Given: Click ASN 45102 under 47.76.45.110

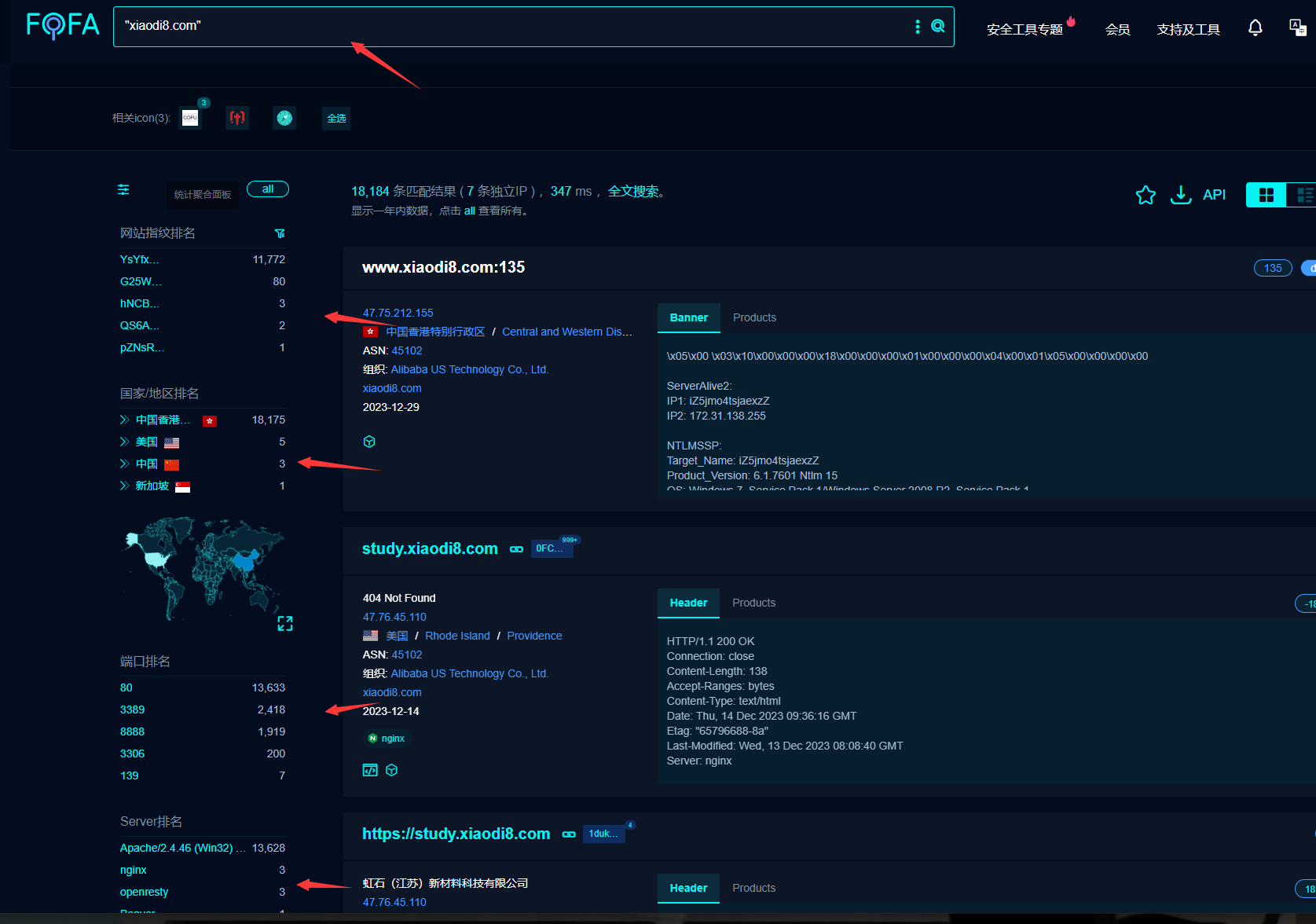Looking at the screenshot, I should (x=406, y=654).
